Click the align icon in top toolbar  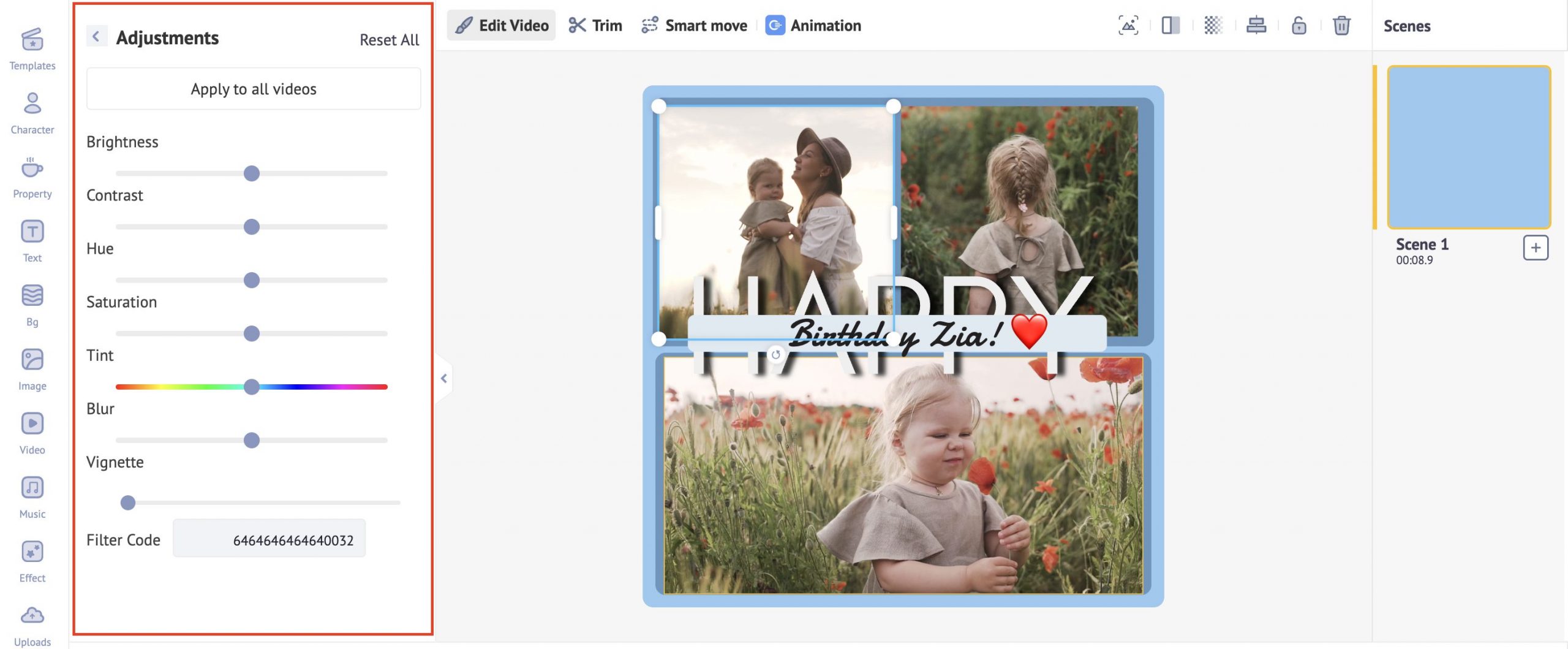click(x=1256, y=26)
